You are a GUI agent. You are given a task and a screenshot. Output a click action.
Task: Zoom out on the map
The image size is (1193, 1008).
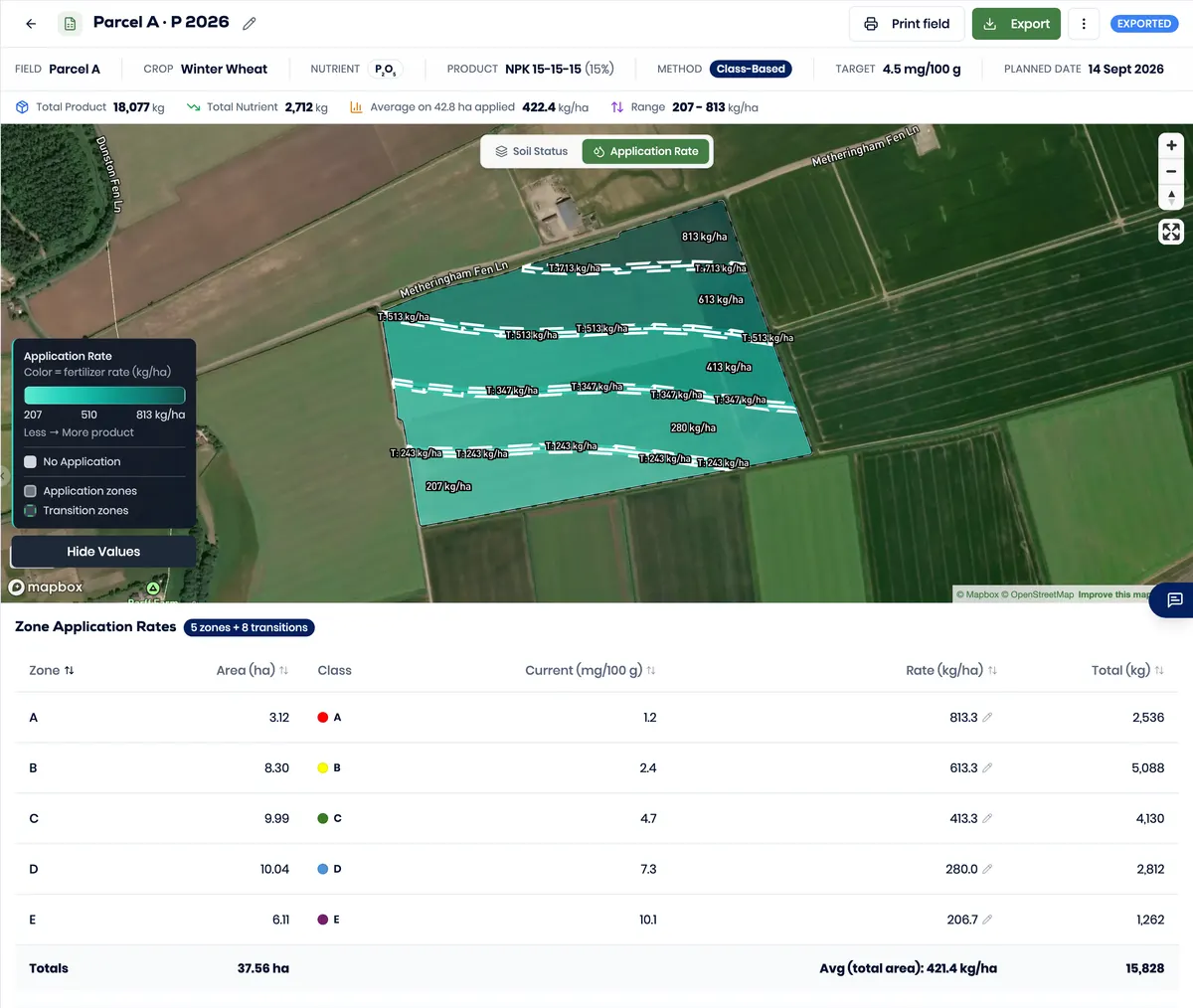pos(1171,171)
